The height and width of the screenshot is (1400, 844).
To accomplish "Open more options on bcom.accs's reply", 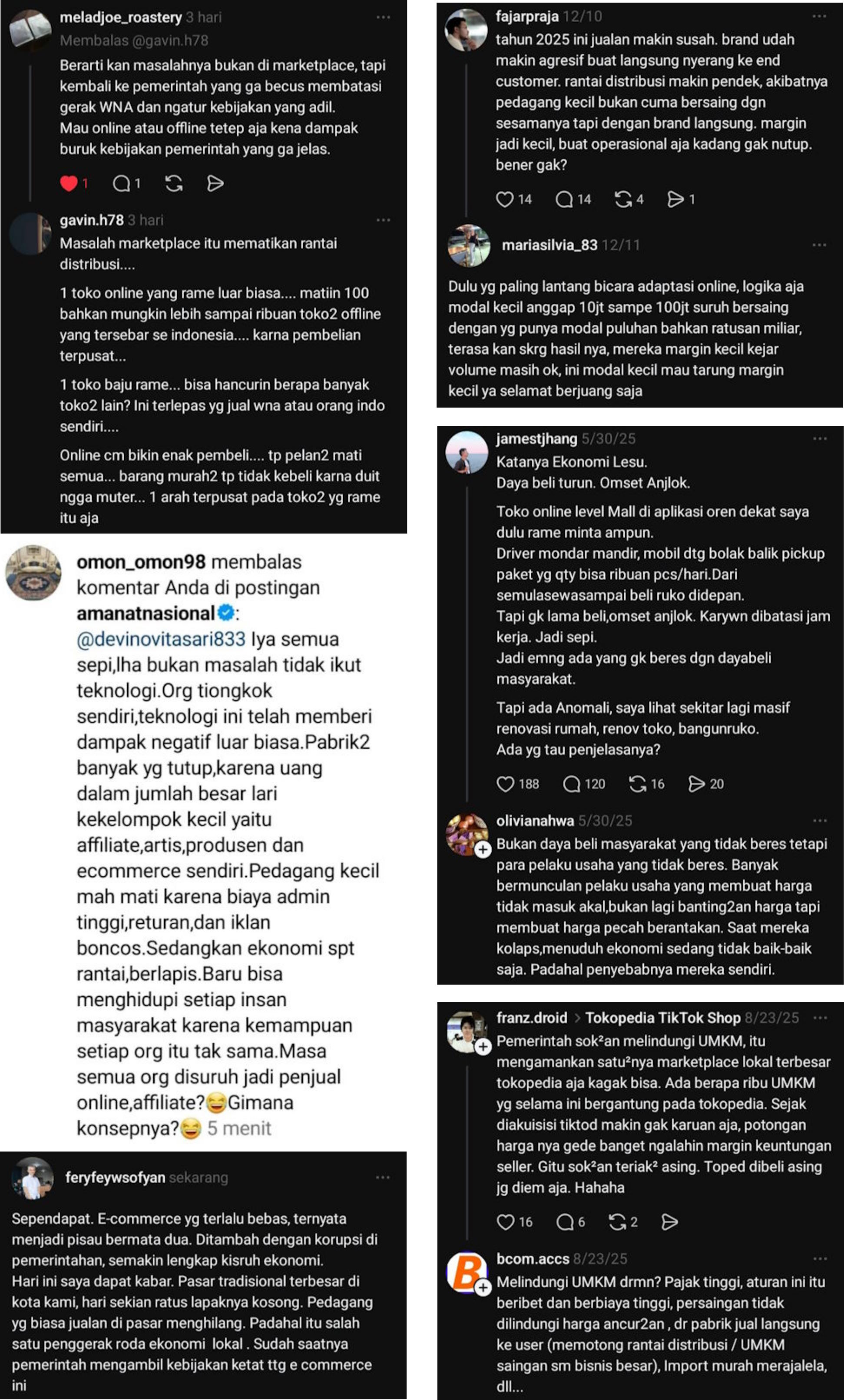I will click(820, 1259).
